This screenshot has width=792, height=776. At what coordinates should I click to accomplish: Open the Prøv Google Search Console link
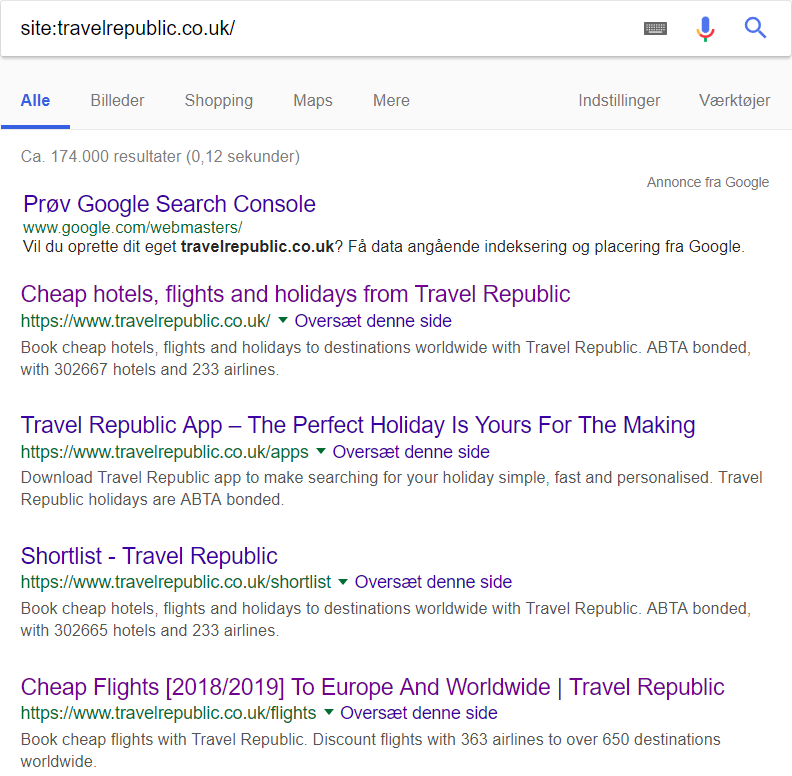tap(169, 204)
